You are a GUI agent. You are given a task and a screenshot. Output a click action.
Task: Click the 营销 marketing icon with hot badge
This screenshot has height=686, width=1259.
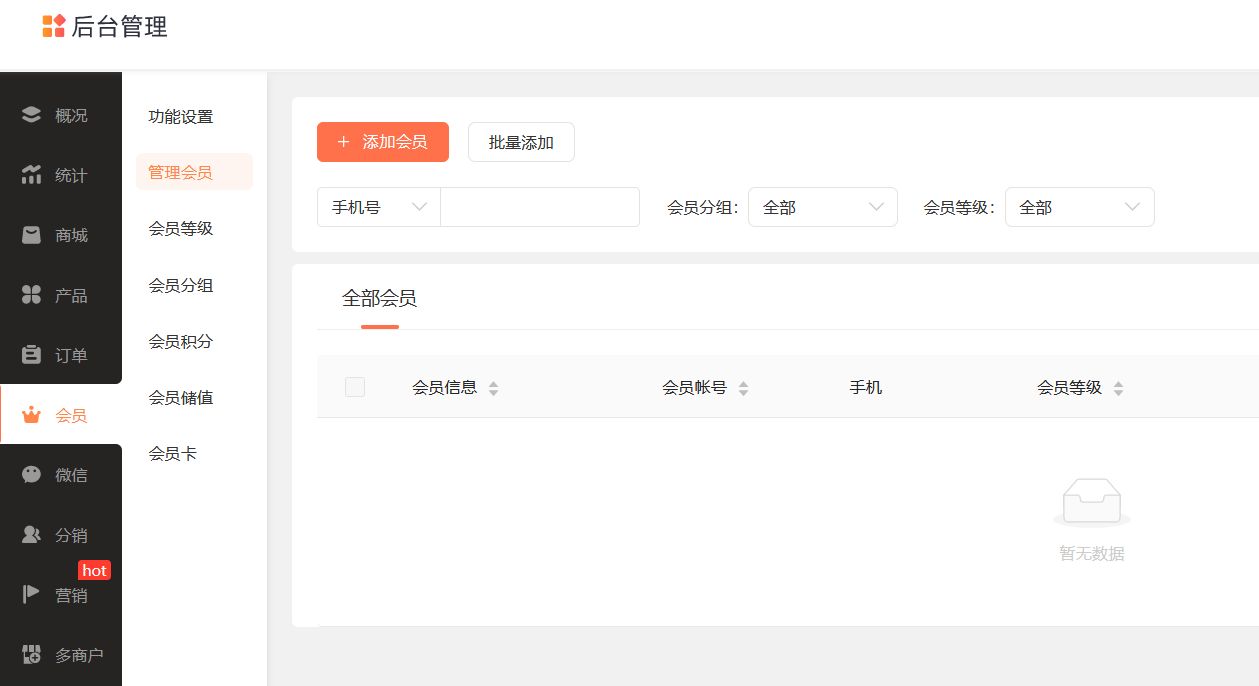61,595
